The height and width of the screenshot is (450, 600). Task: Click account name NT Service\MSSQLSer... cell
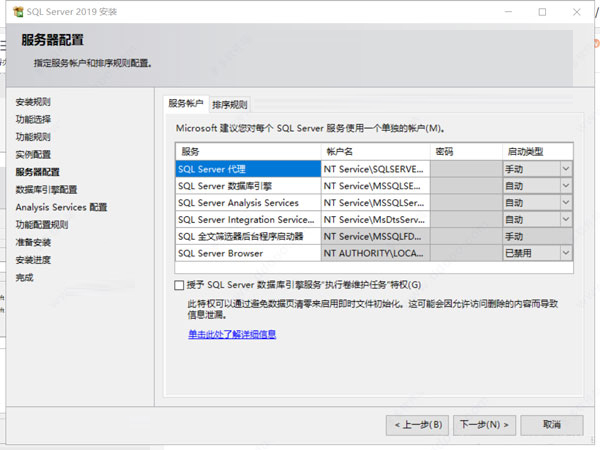click(x=375, y=203)
